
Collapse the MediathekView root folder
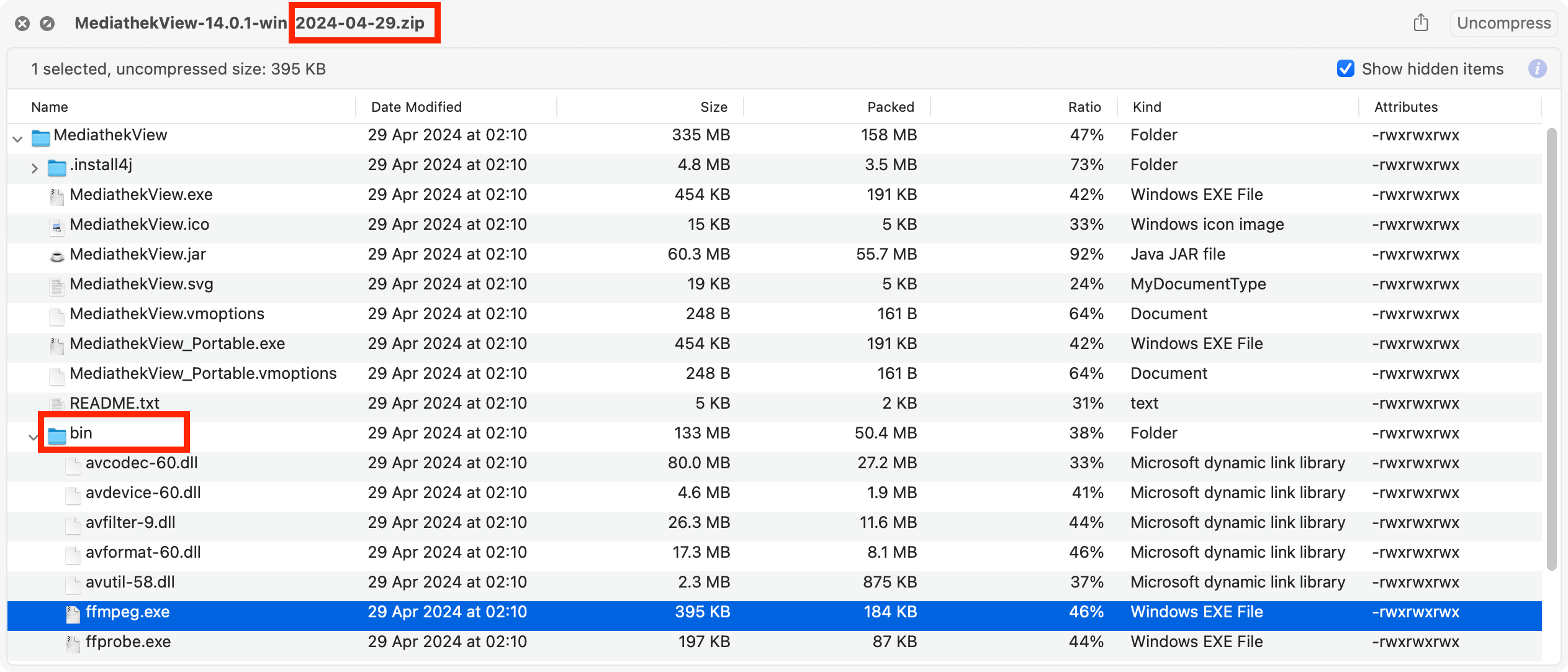[x=18, y=138]
